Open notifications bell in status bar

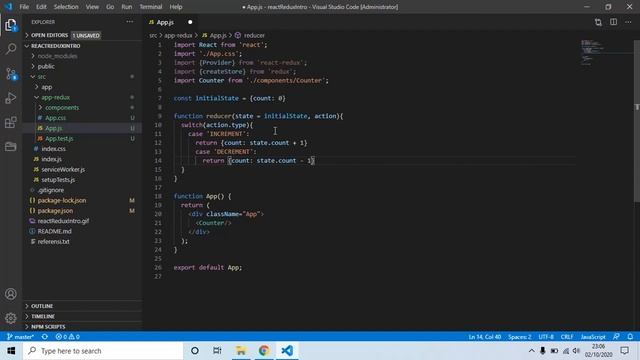[630, 337]
